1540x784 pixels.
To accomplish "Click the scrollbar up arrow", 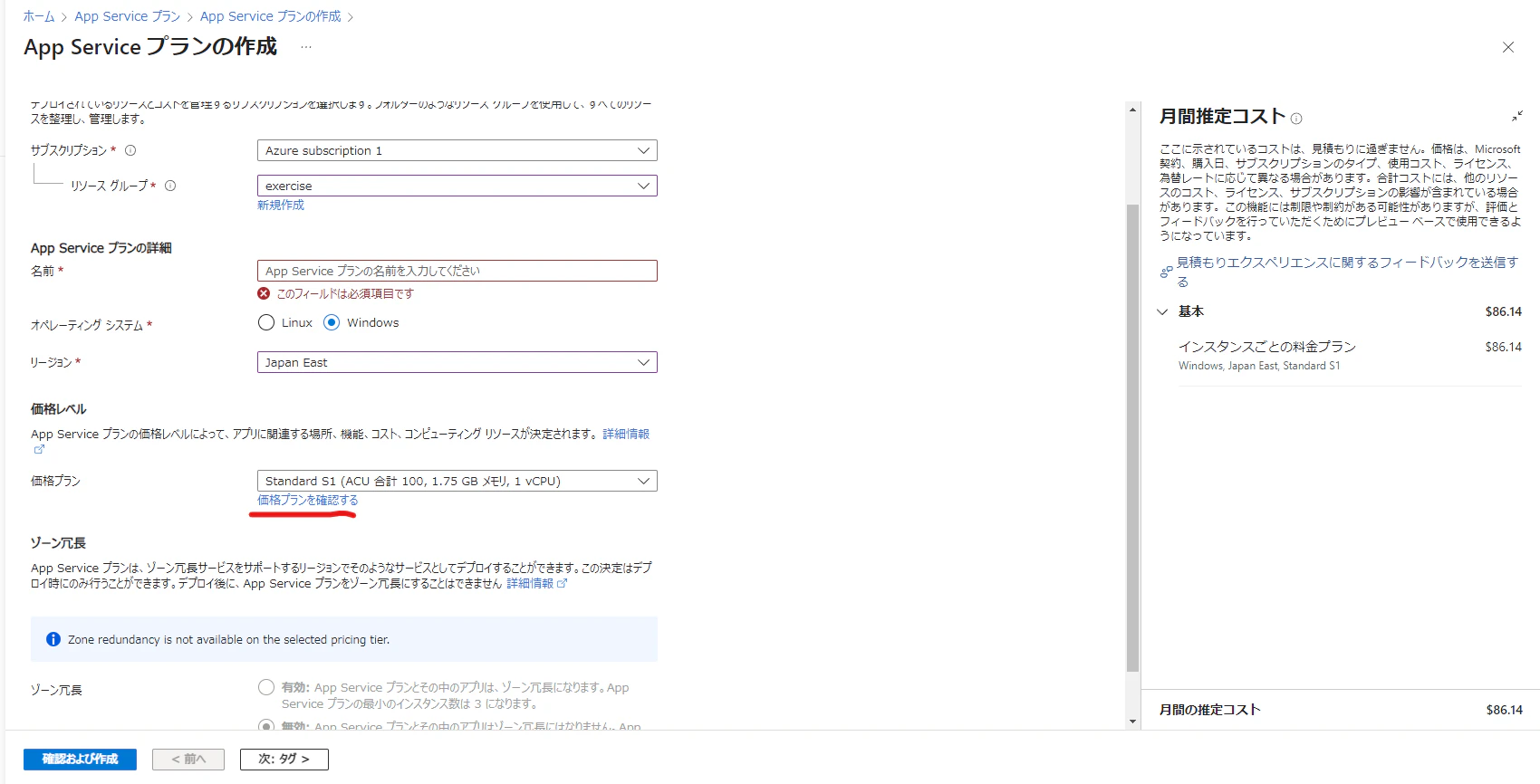I will (1132, 110).
